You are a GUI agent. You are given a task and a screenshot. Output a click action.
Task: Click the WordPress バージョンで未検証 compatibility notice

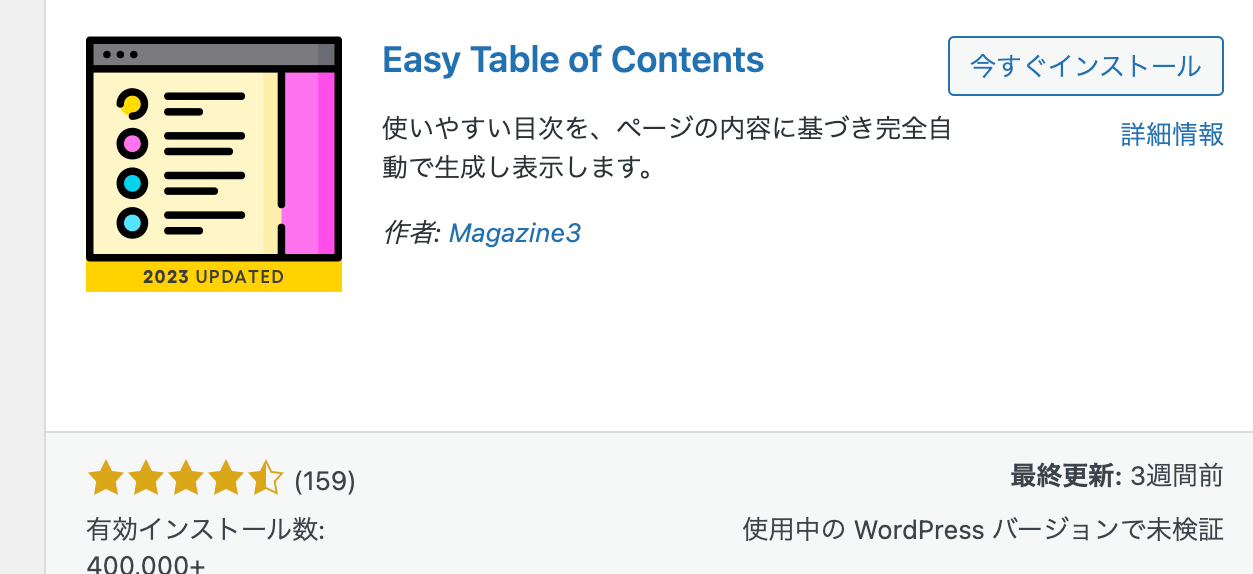point(983,529)
